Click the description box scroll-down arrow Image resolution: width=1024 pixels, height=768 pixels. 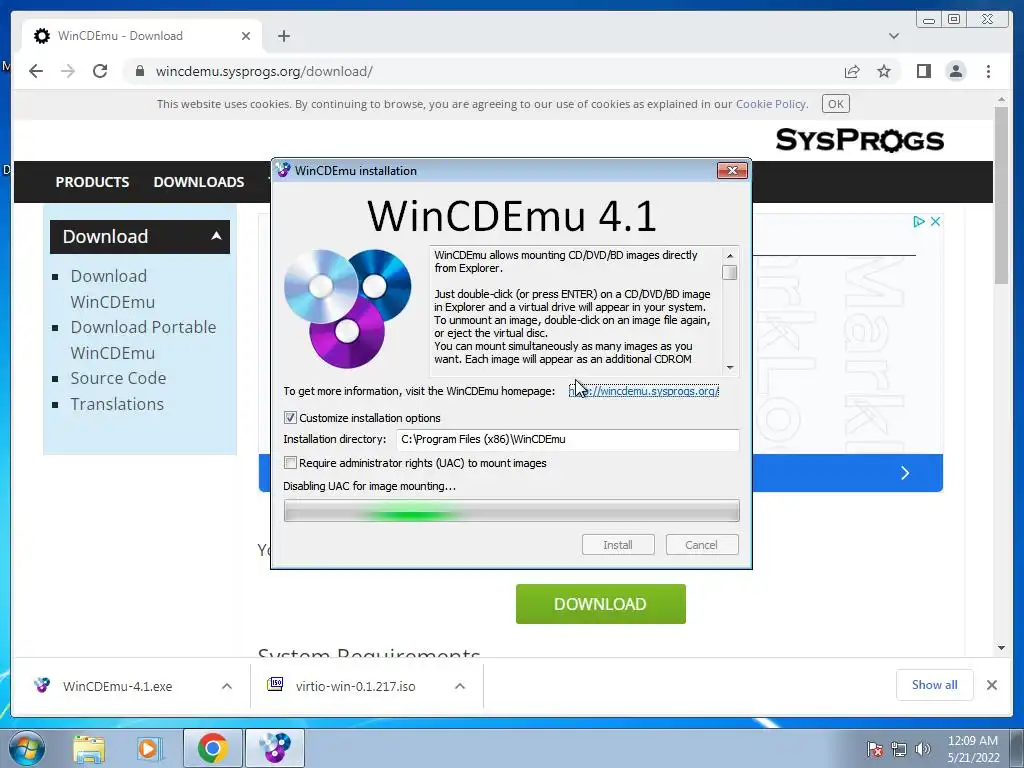coord(730,368)
